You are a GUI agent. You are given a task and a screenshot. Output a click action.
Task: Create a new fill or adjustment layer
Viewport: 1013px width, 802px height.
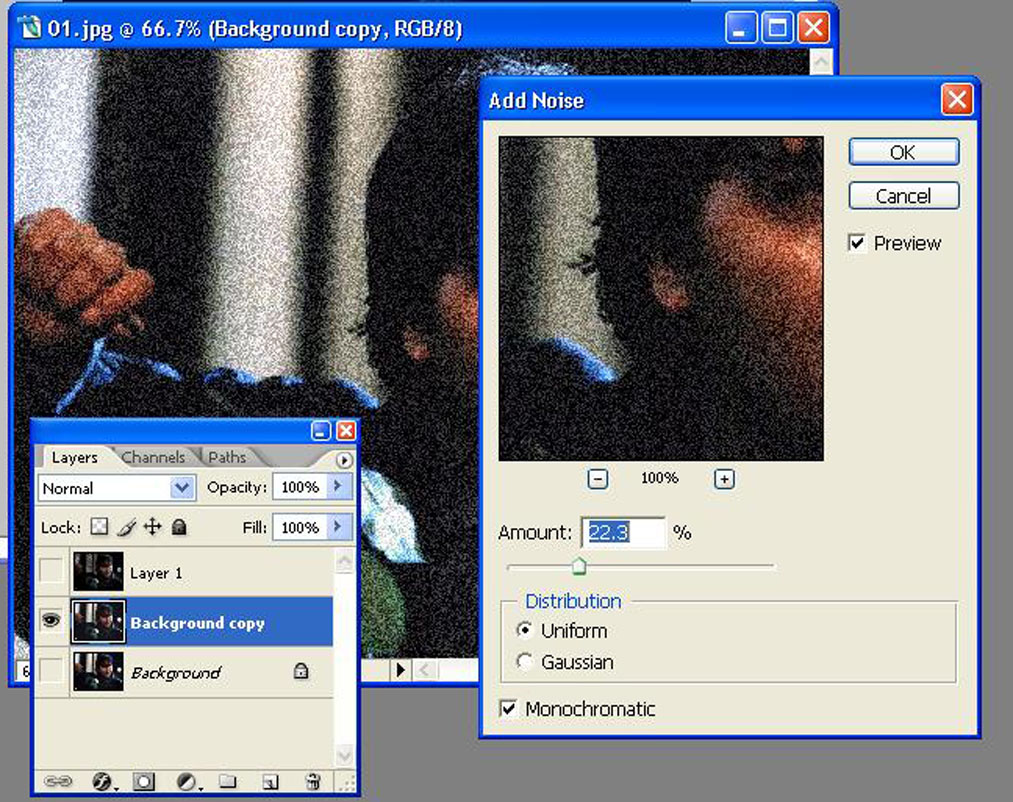click(x=187, y=782)
